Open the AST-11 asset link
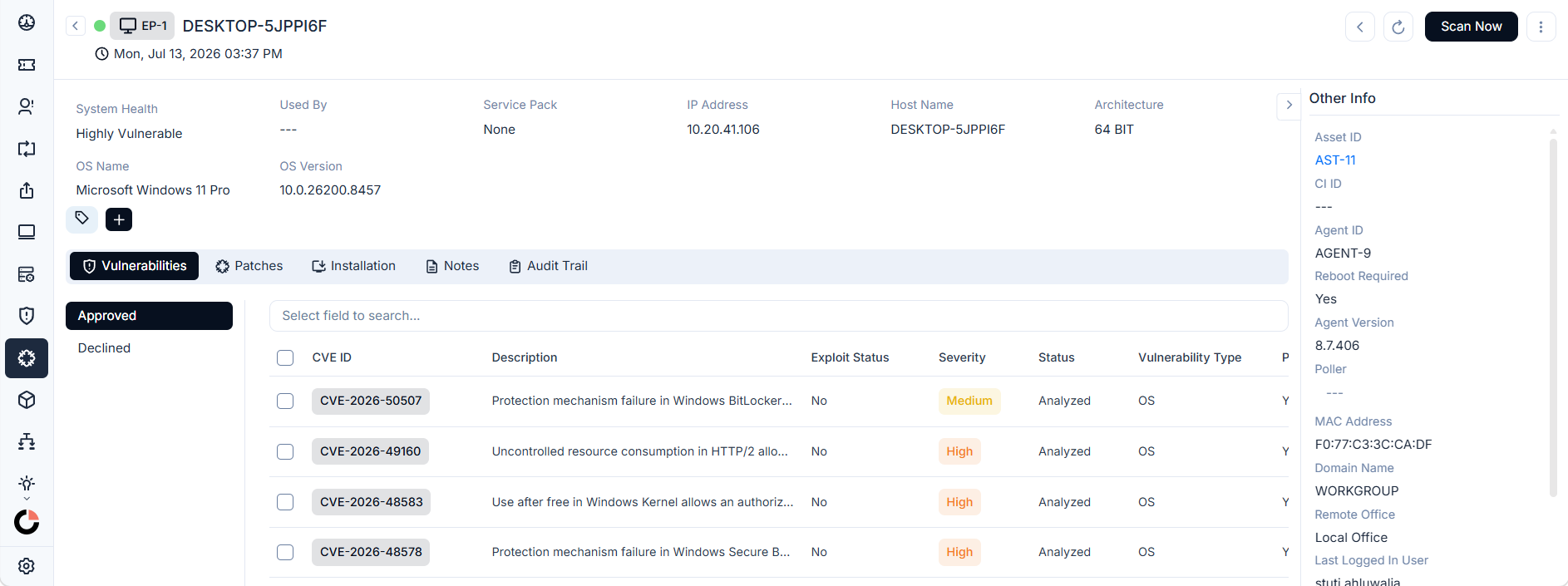1568x586 pixels. 1335,160
